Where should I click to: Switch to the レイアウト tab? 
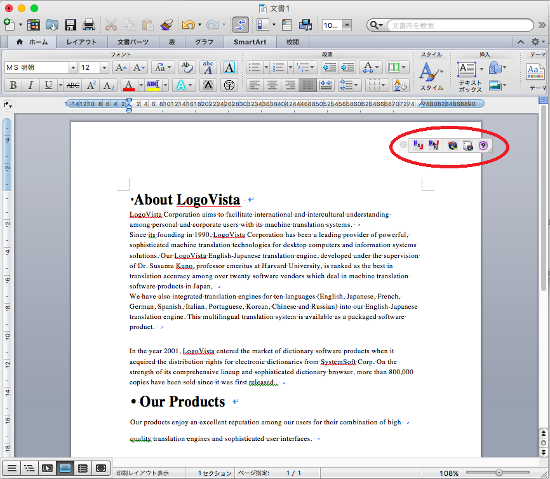click(x=81, y=42)
